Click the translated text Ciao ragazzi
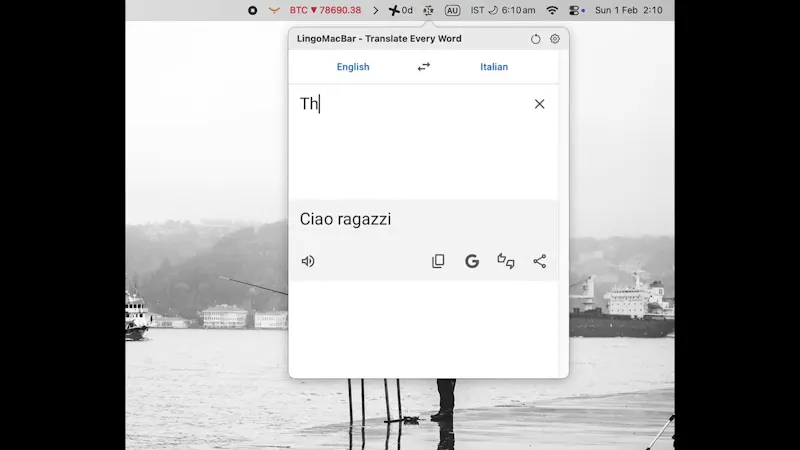The height and width of the screenshot is (450, 800). tap(345, 219)
